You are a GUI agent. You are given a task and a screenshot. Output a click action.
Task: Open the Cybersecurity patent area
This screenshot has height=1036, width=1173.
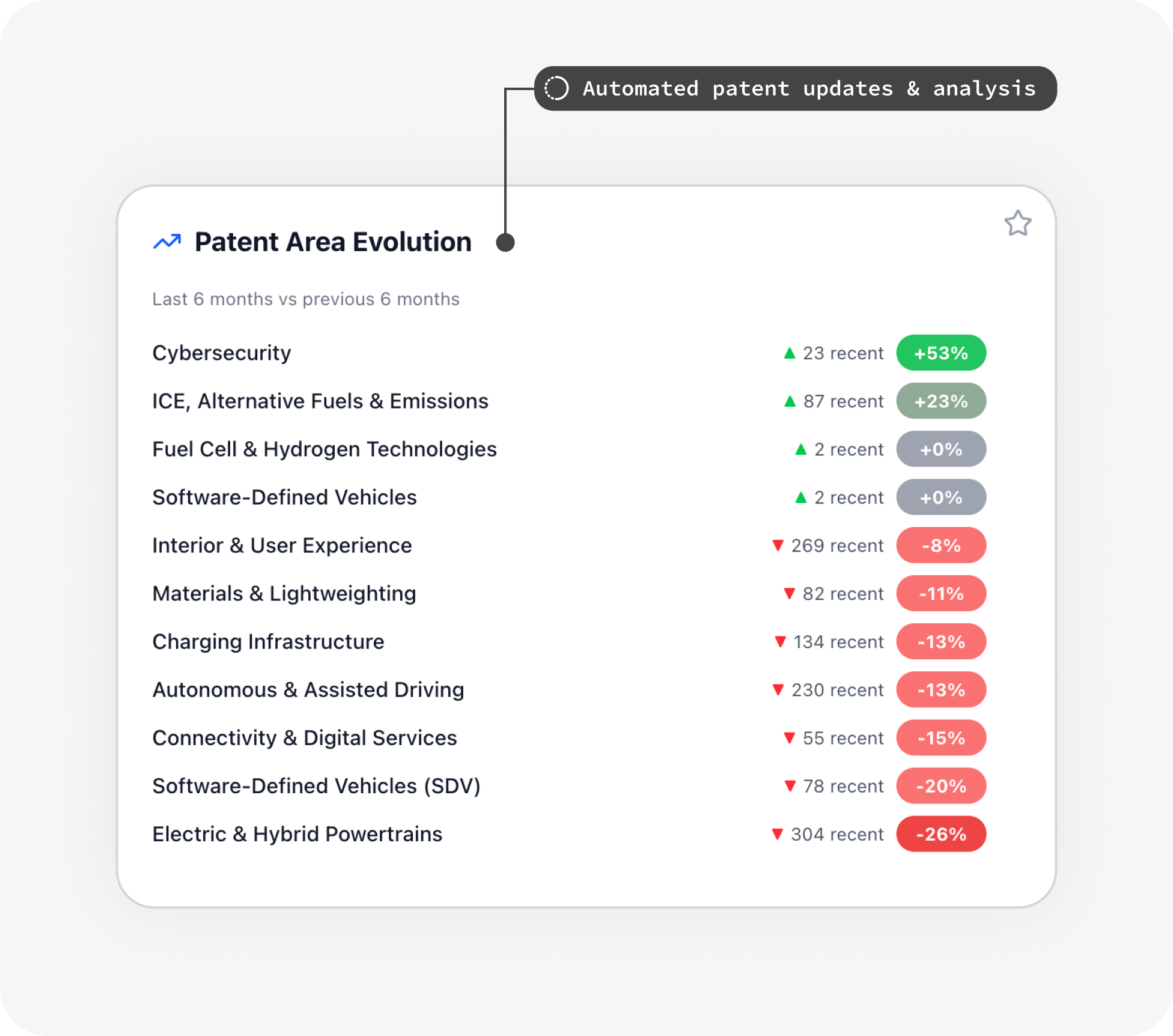pos(222,353)
